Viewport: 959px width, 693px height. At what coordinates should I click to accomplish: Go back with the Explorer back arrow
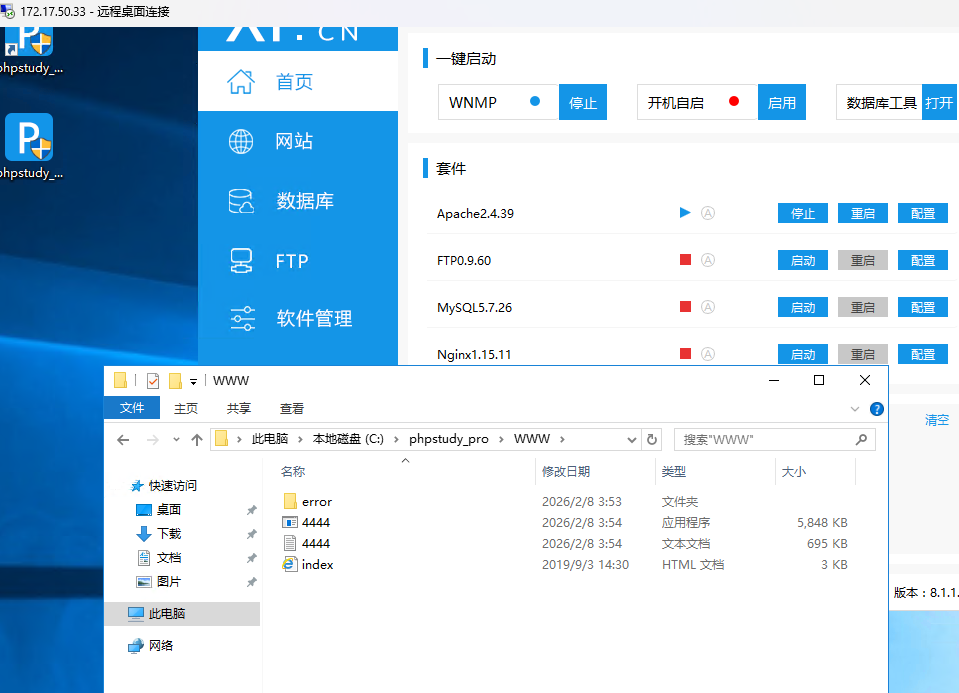pyautogui.click(x=123, y=440)
